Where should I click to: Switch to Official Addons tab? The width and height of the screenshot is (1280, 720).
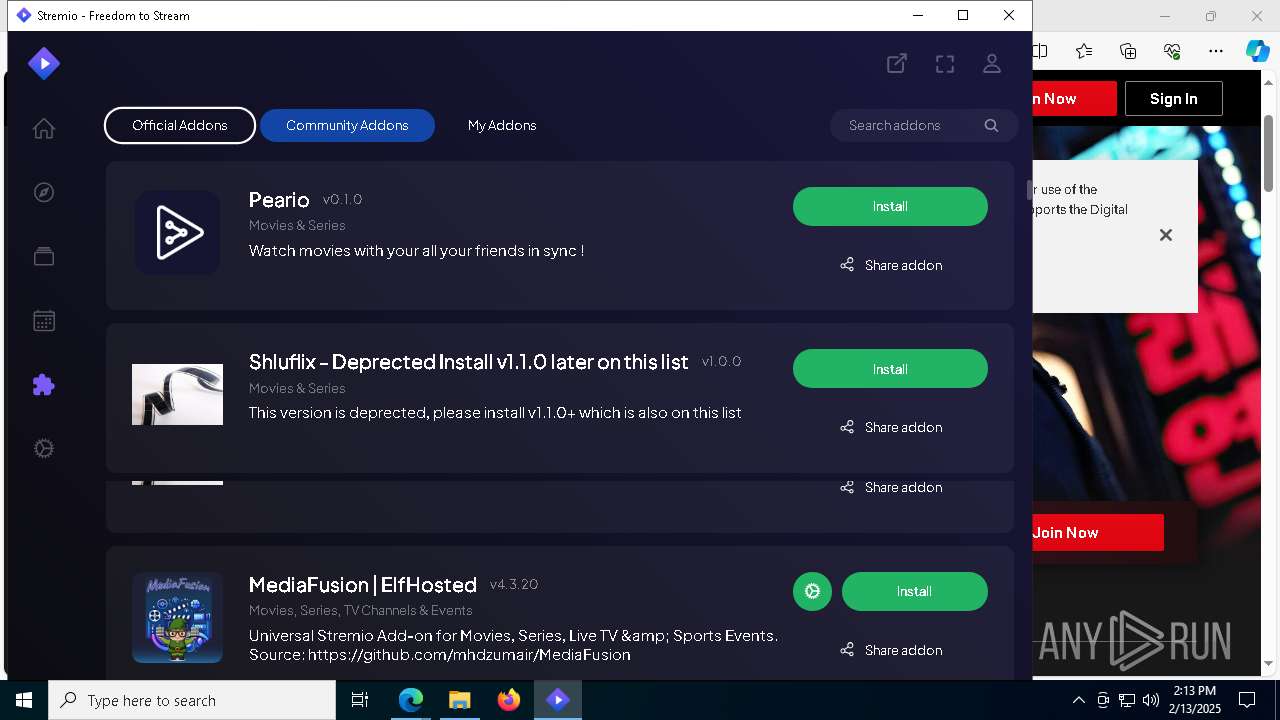click(180, 125)
